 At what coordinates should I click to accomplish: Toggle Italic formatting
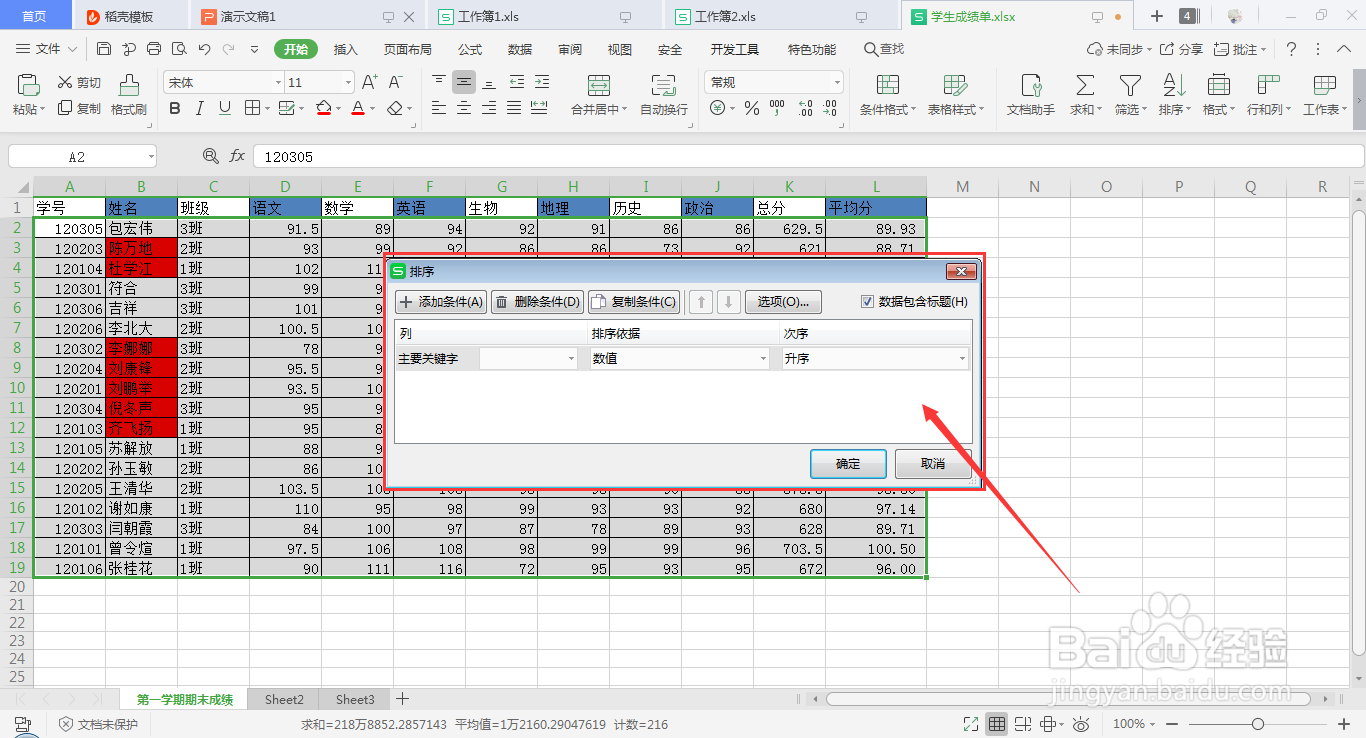200,108
